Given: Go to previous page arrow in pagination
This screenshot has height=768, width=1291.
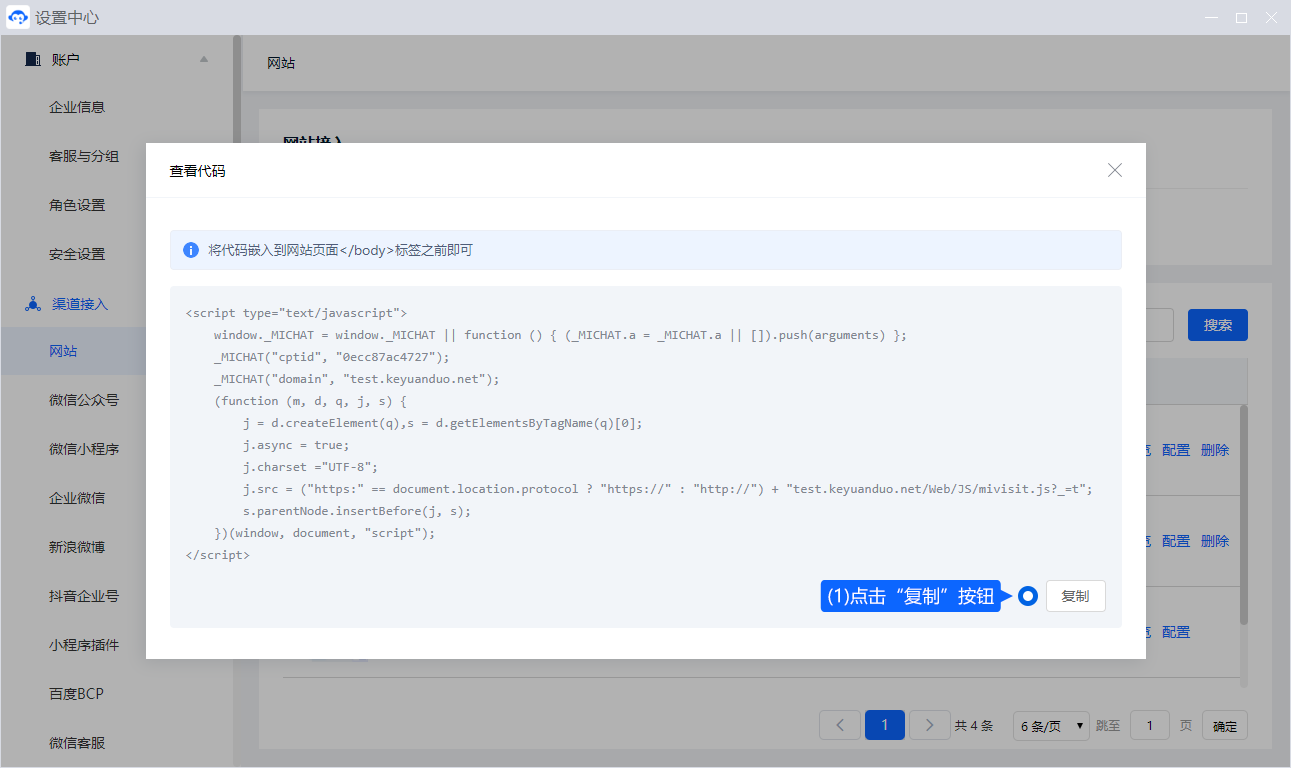Looking at the screenshot, I should [840, 725].
